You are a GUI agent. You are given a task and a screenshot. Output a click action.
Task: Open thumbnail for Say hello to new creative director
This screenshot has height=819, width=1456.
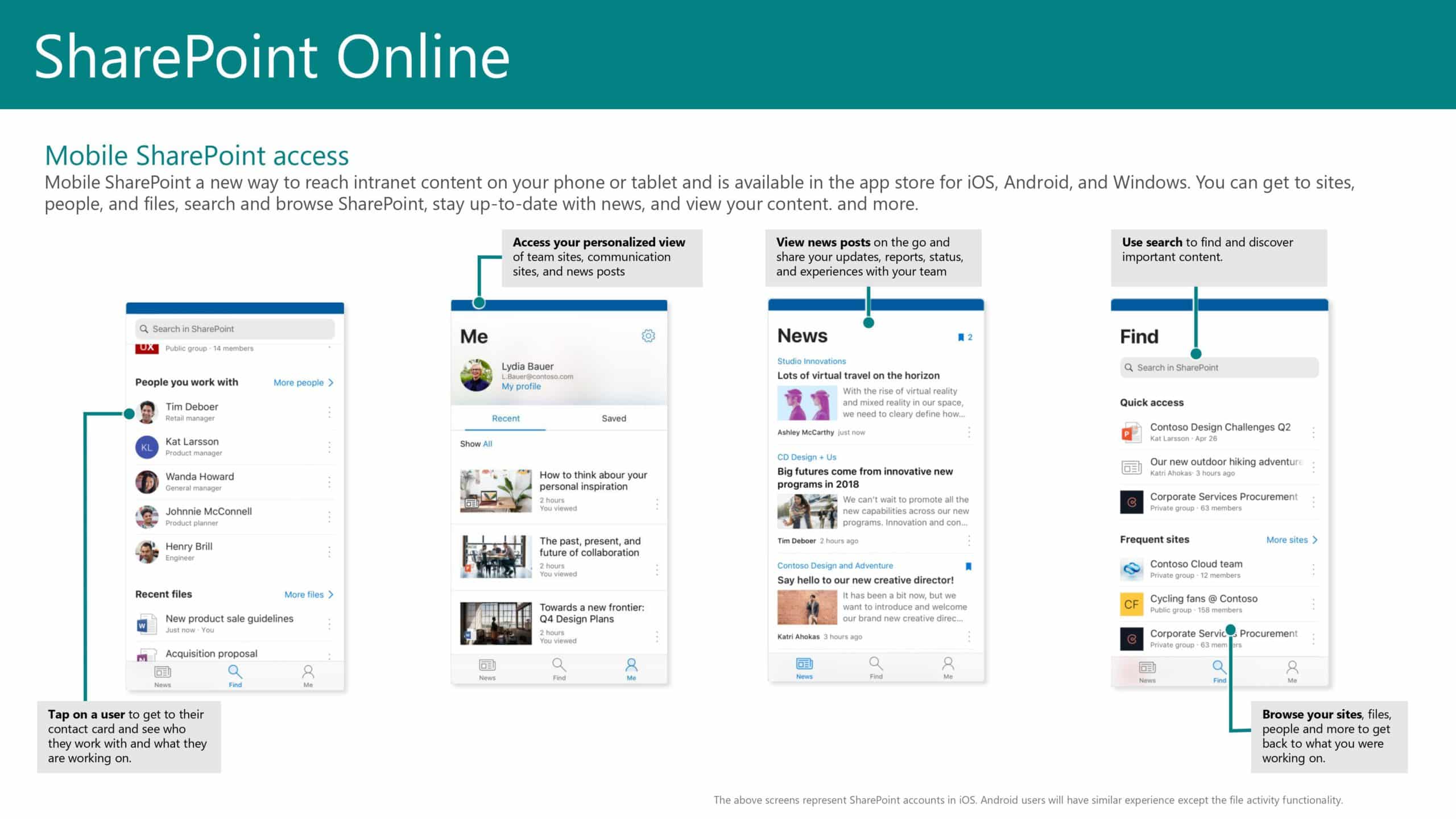806,607
